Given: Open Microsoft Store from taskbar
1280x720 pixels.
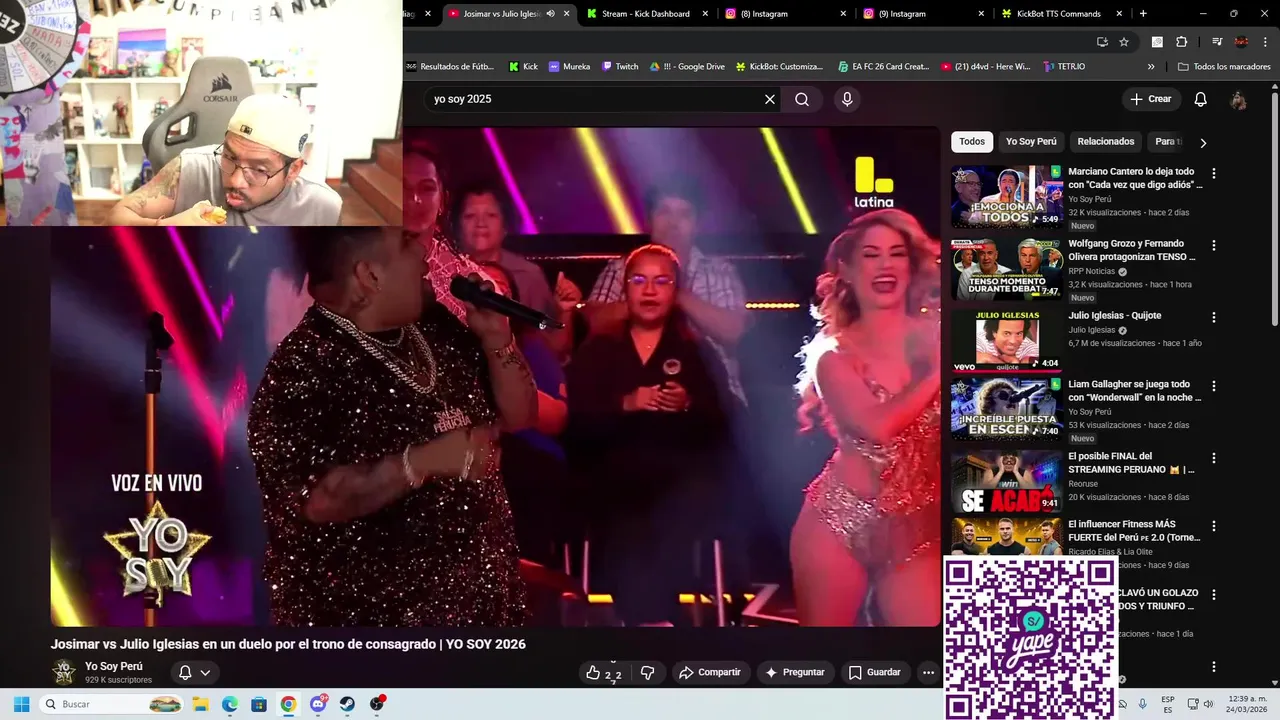Looking at the screenshot, I should (x=258, y=704).
